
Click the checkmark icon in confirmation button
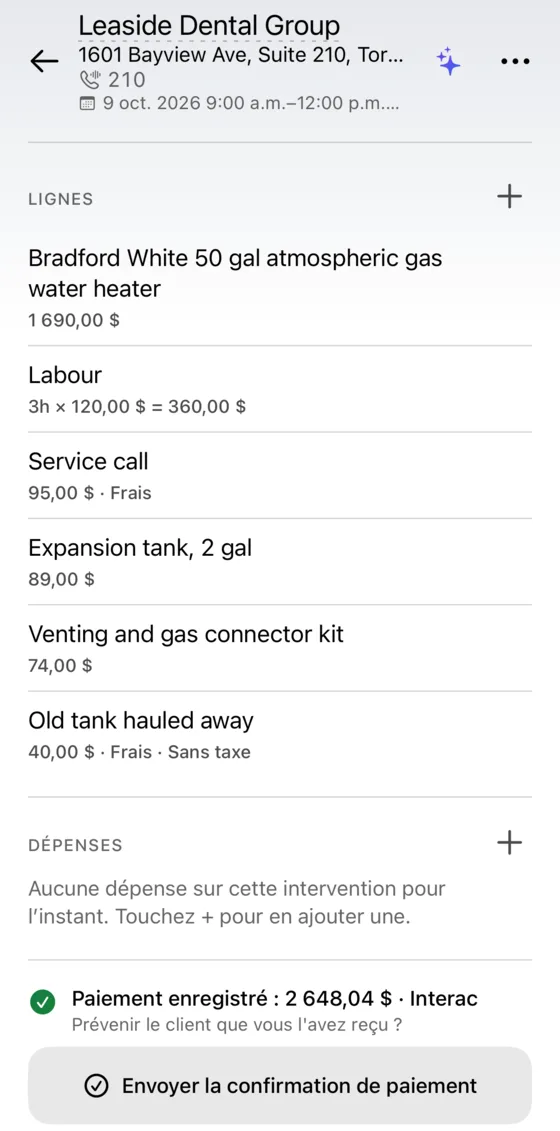pyautogui.click(x=96, y=1086)
